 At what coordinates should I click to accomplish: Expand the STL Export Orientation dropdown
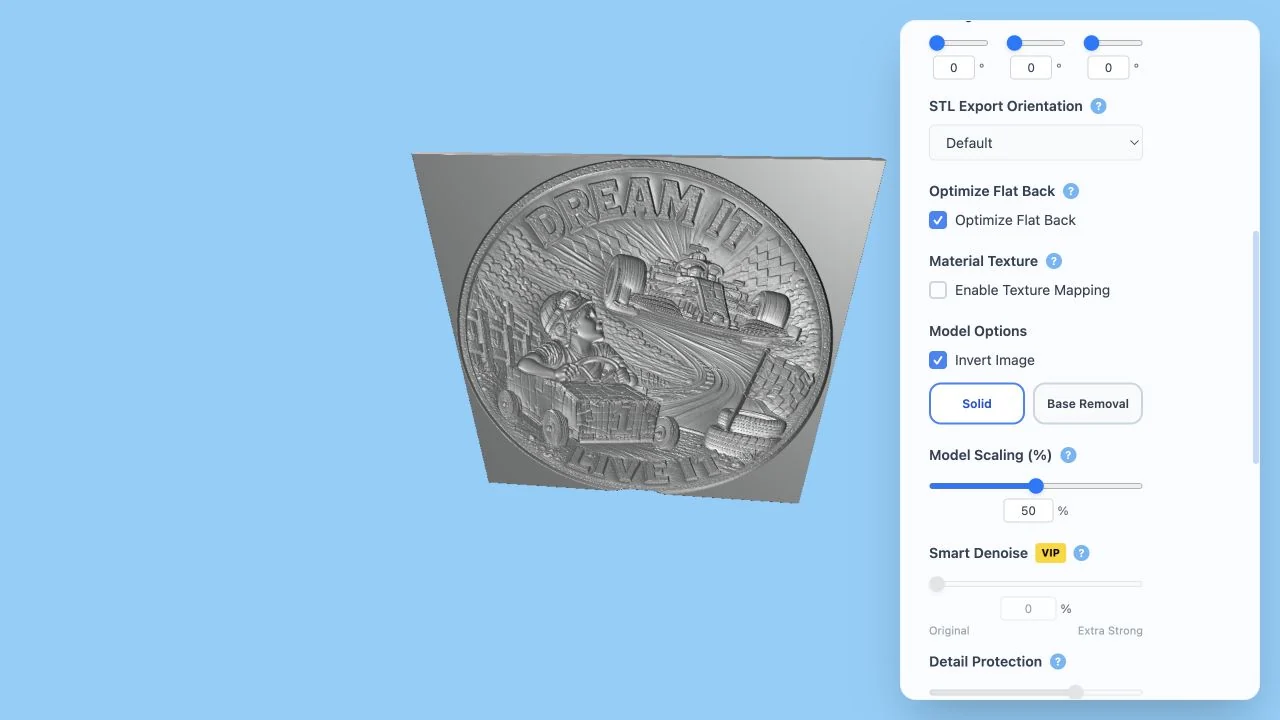pyautogui.click(x=1036, y=143)
